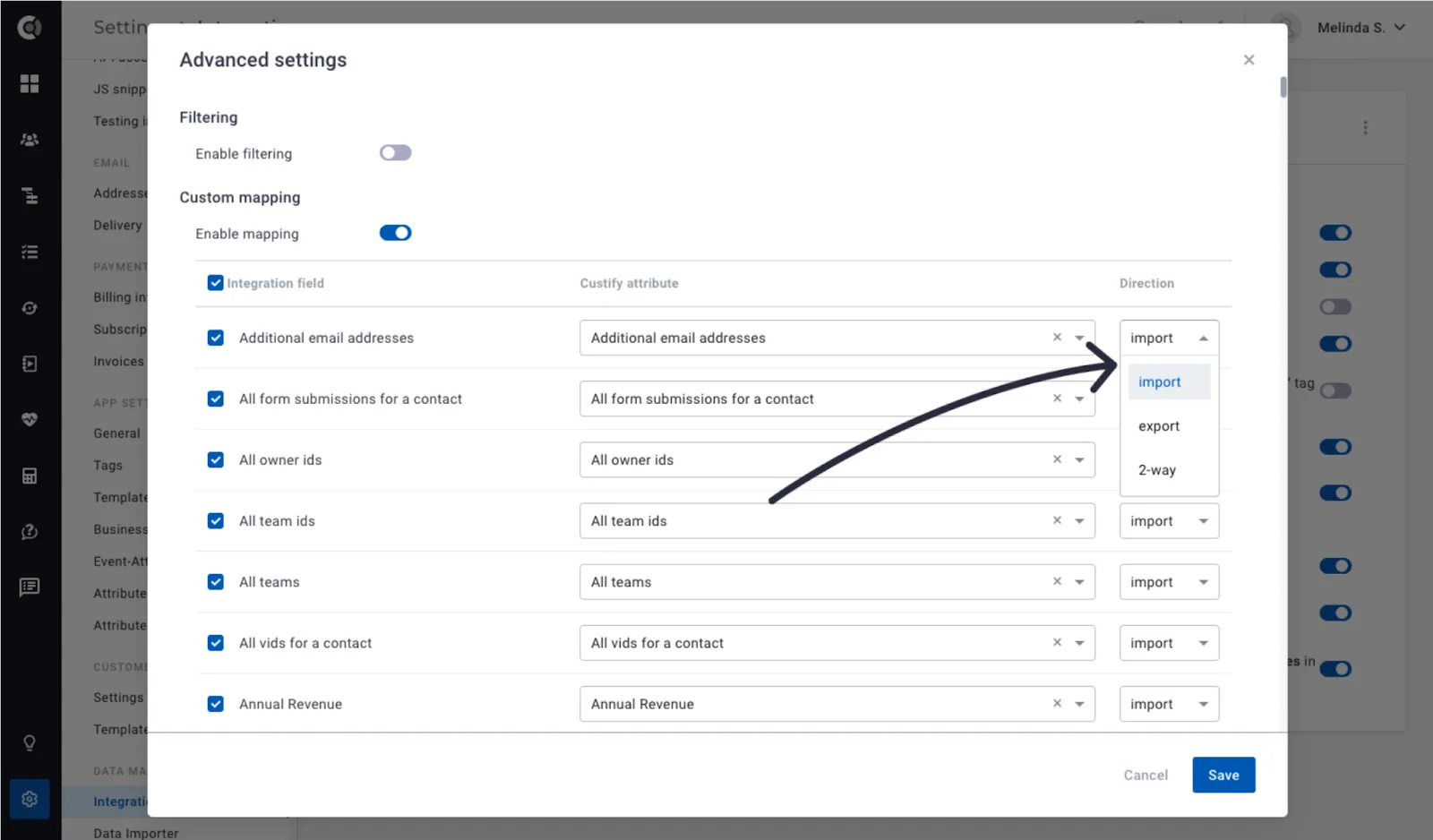Toggle the Enable mapping switch
The height and width of the screenshot is (840, 1433).
coord(395,233)
